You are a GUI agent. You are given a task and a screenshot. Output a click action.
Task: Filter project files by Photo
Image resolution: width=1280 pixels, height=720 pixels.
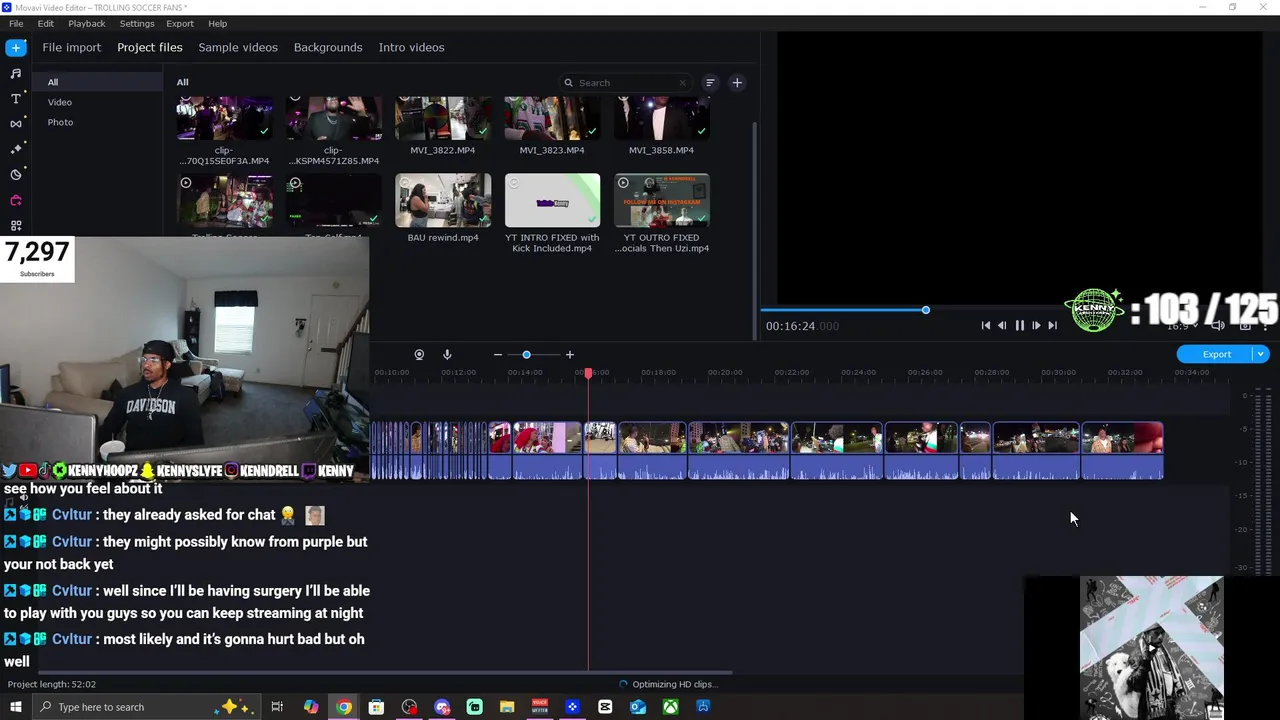(x=60, y=122)
